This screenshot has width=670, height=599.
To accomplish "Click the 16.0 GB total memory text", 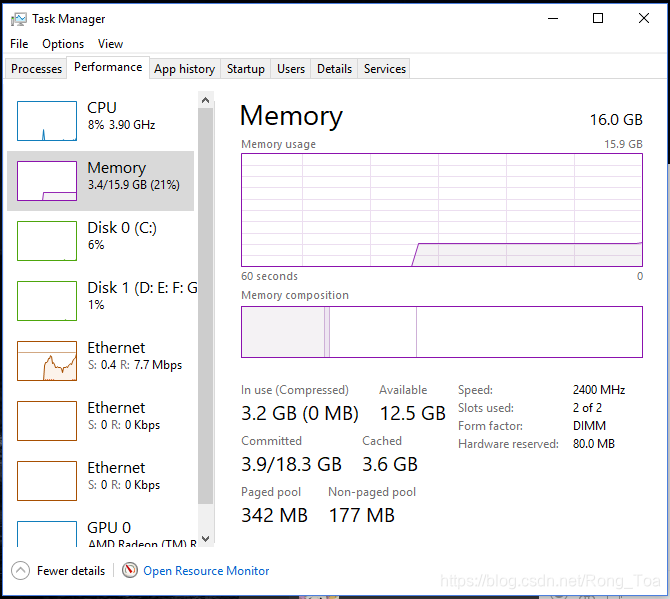I will (616, 120).
